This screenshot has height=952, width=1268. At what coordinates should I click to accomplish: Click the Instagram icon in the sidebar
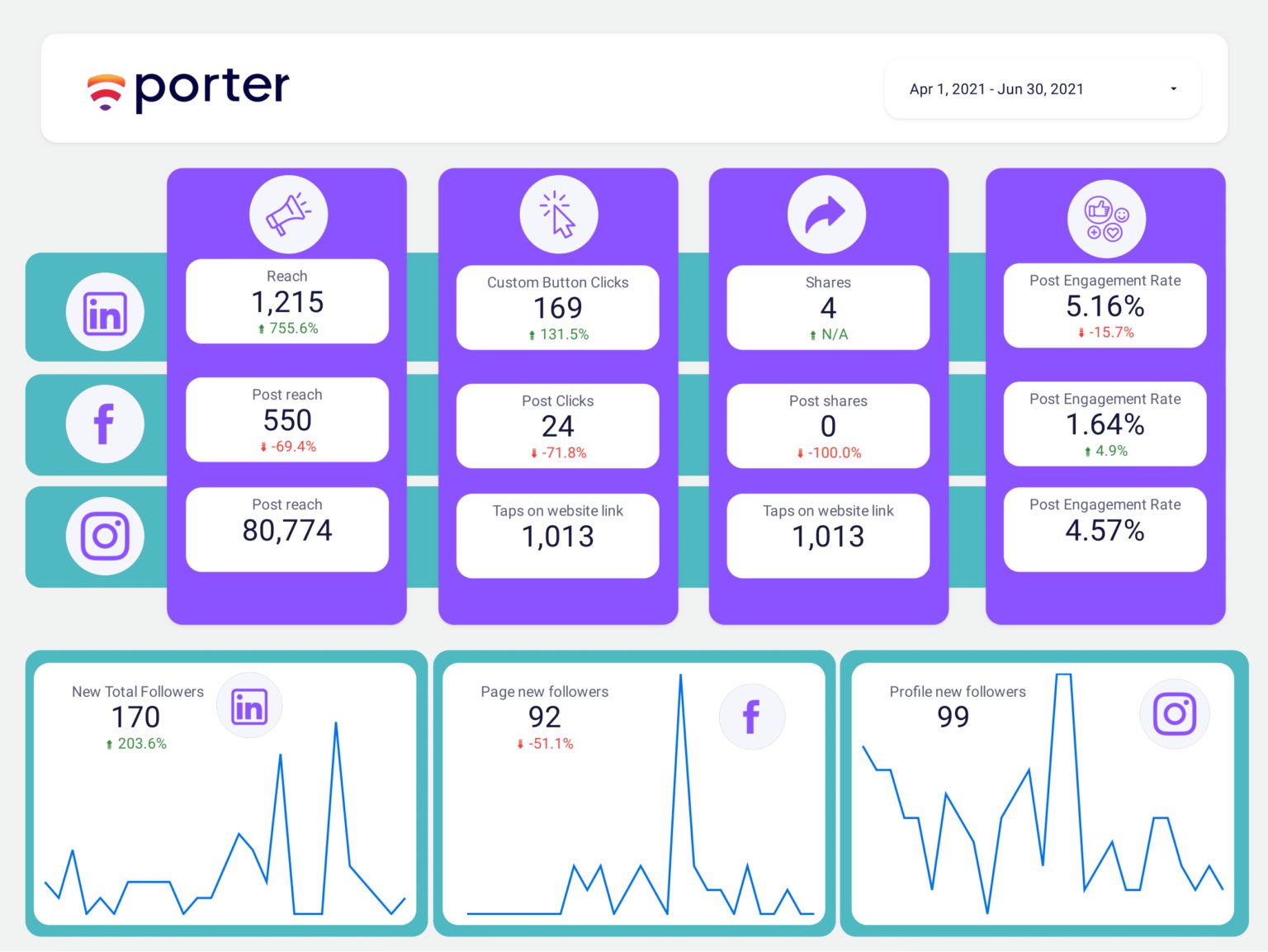click(x=105, y=536)
